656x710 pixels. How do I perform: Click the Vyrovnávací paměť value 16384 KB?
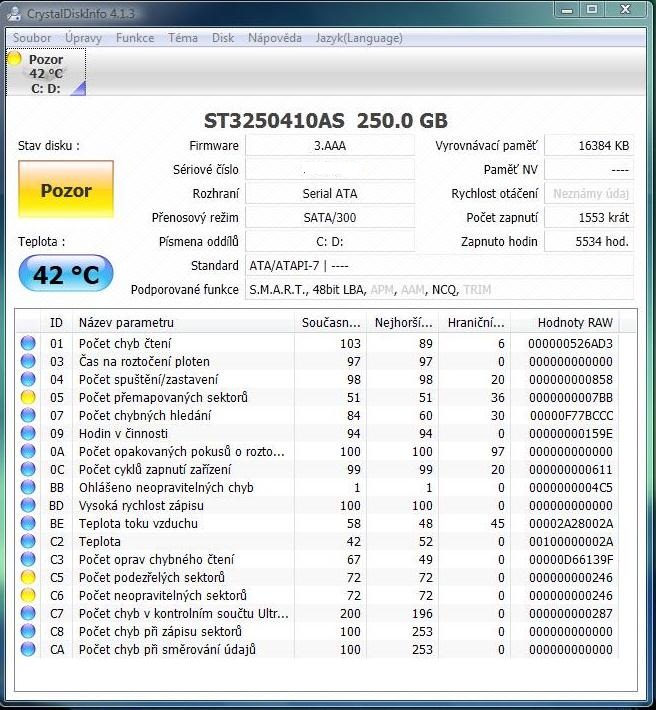pos(589,146)
